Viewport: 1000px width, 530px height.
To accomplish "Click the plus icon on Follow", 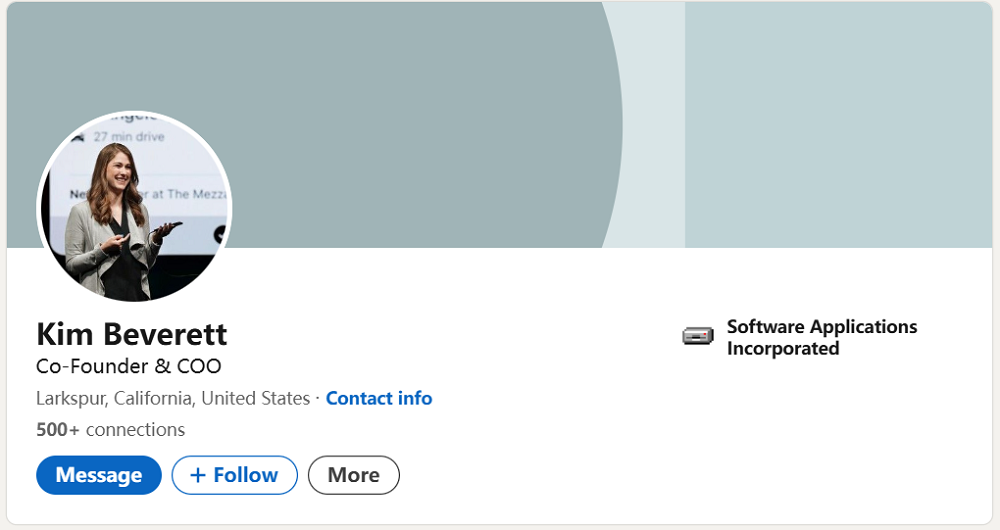I will click(197, 475).
